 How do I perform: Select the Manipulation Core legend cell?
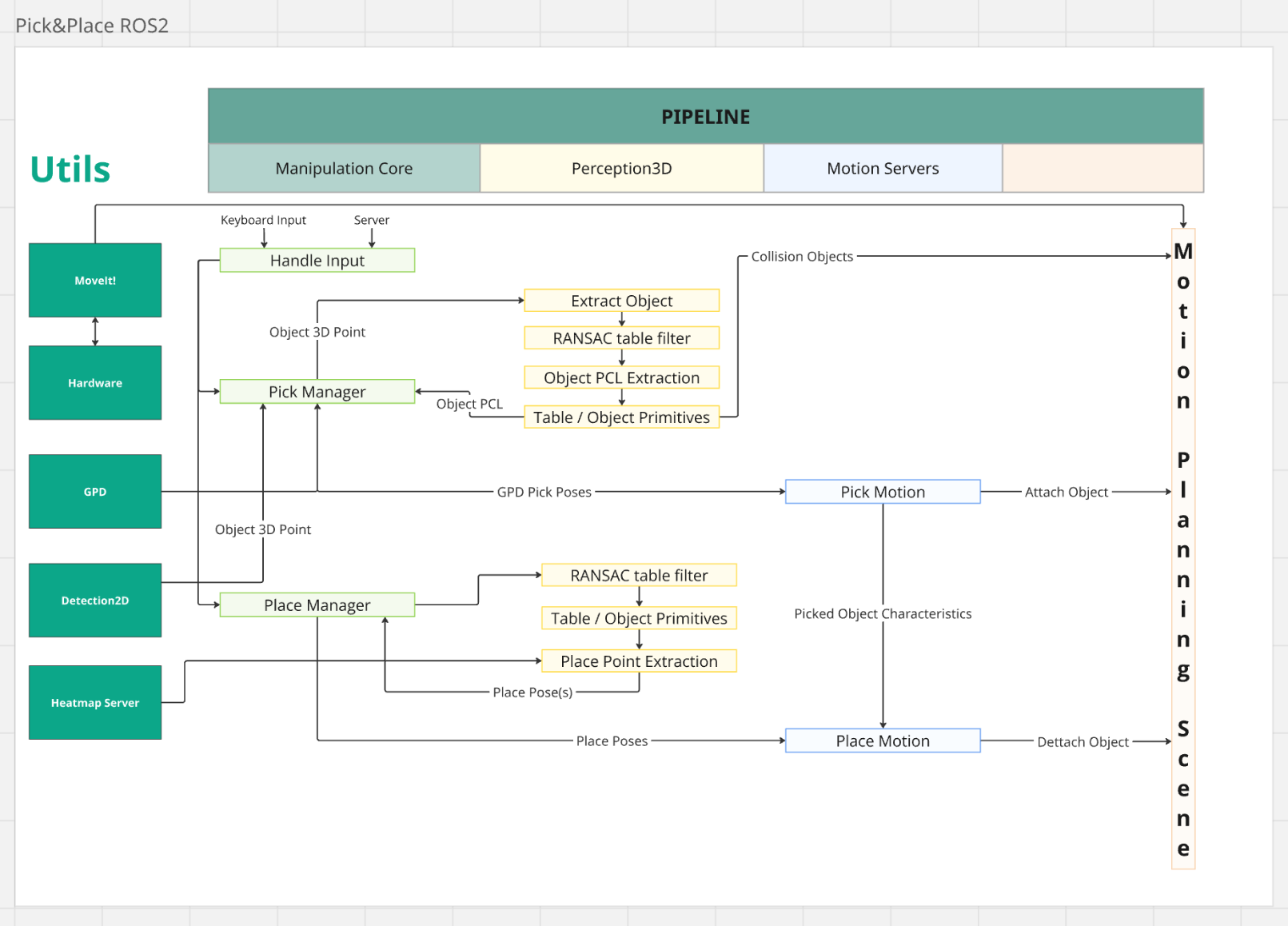click(x=344, y=169)
